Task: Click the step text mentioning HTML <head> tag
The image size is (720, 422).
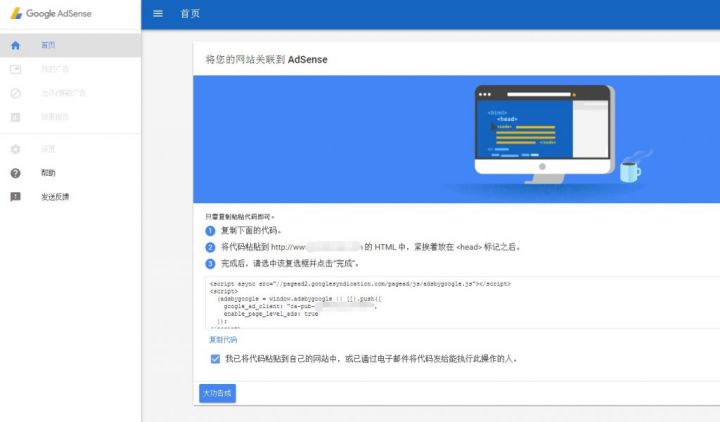Action: tap(371, 247)
